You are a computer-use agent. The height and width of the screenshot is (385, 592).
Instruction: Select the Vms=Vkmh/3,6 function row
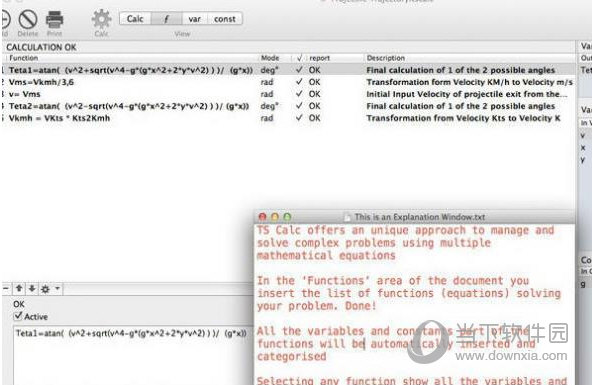(x=289, y=82)
